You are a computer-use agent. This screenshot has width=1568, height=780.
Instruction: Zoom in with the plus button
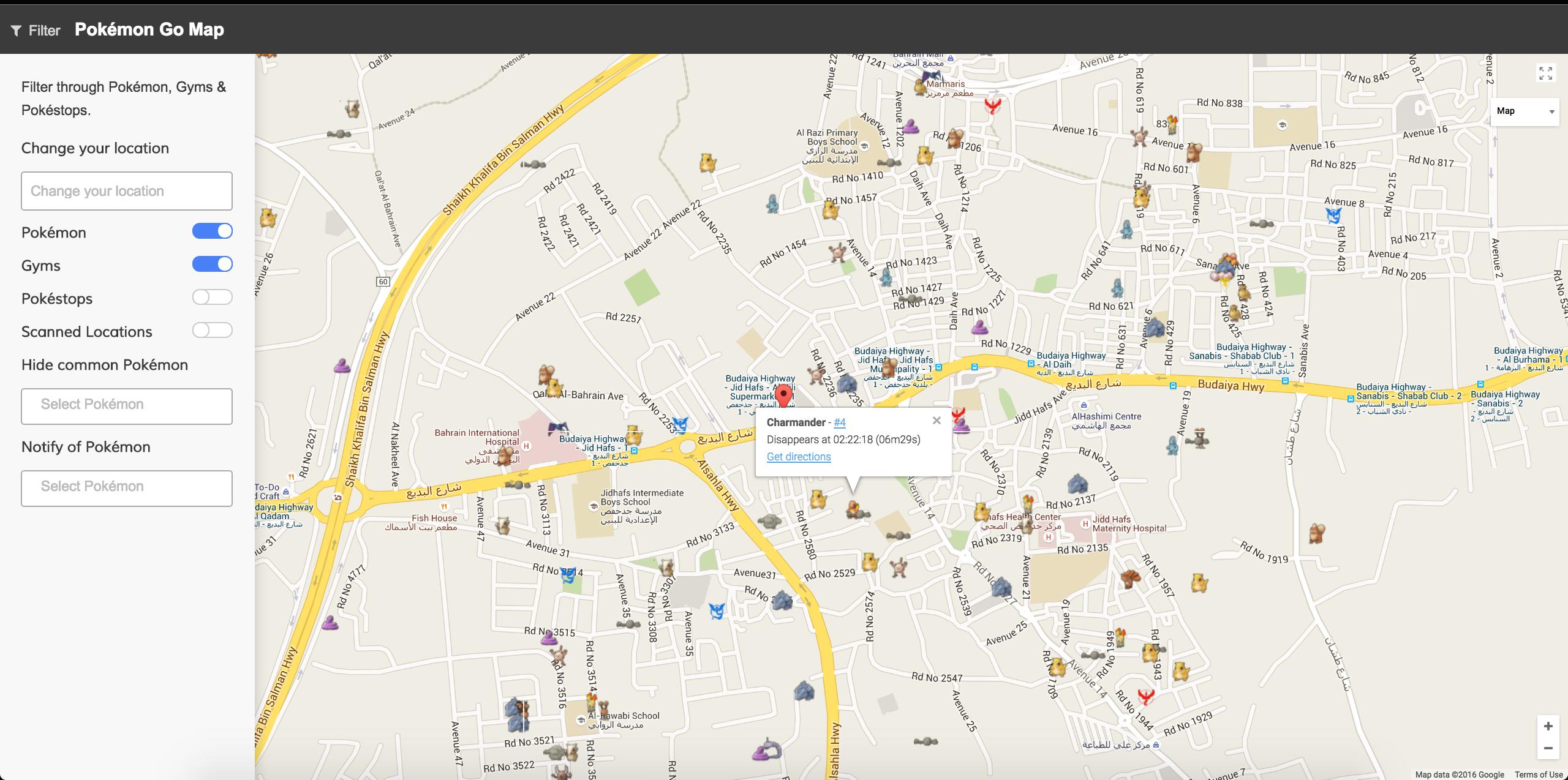pyautogui.click(x=1548, y=726)
